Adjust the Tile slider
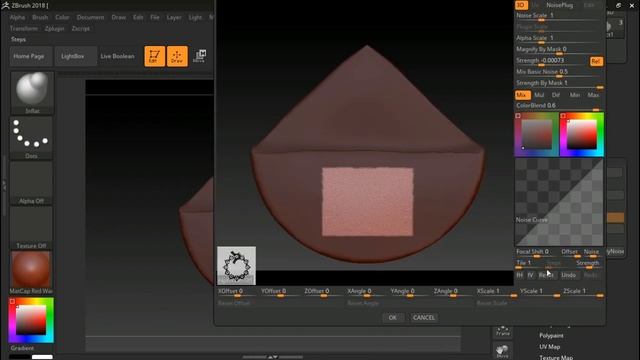The height and width of the screenshot is (360, 640). [529, 264]
